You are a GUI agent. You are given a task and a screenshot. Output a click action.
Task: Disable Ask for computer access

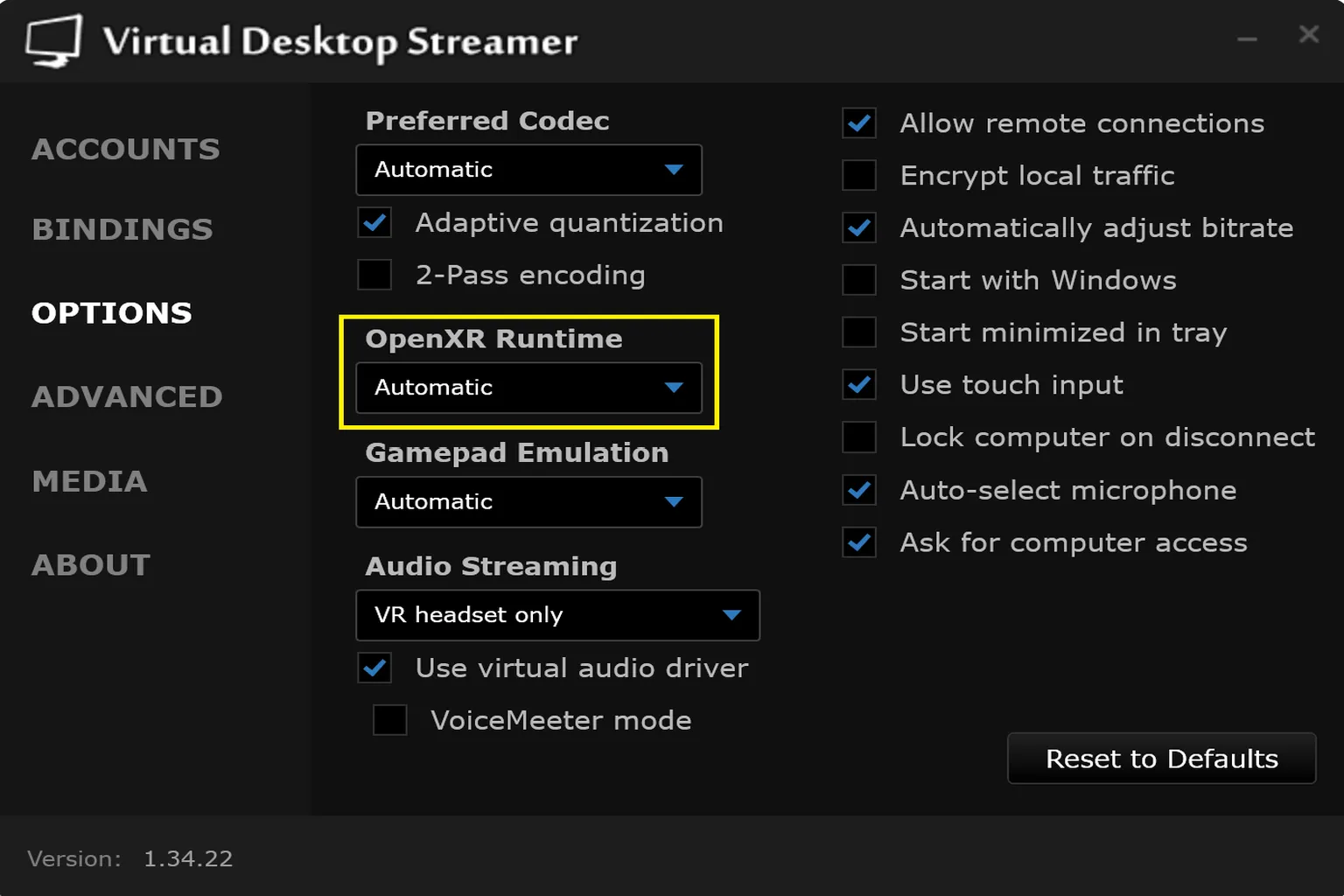pos(859,542)
